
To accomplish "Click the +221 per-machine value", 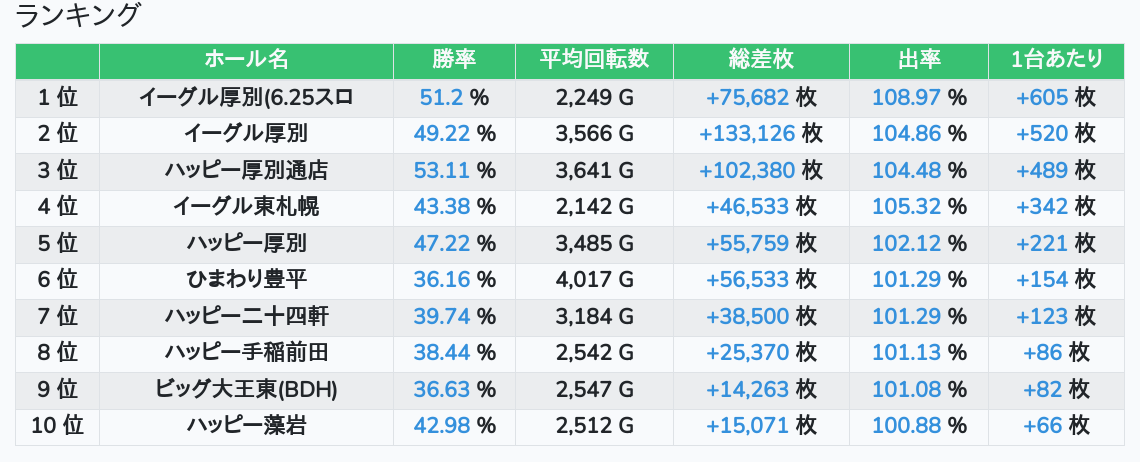I will click(1042, 244).
